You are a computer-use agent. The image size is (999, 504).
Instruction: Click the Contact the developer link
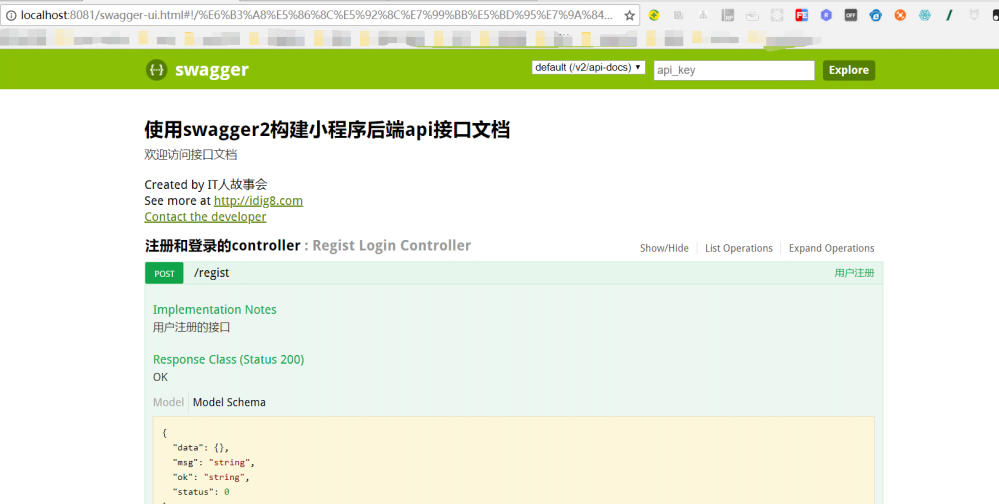pos(205,217)
